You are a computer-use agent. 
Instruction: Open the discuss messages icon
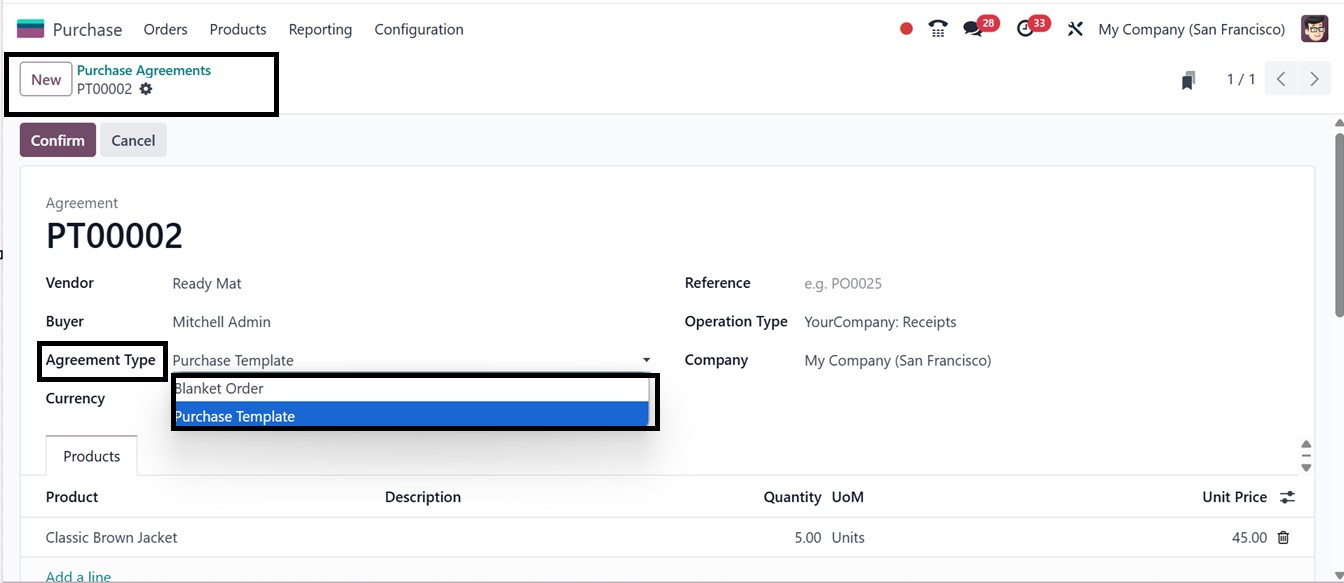(x=973, y=29)
